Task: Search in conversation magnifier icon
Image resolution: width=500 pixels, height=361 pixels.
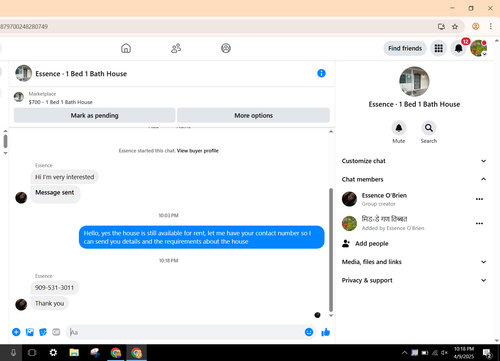Action: click(429, 128)
